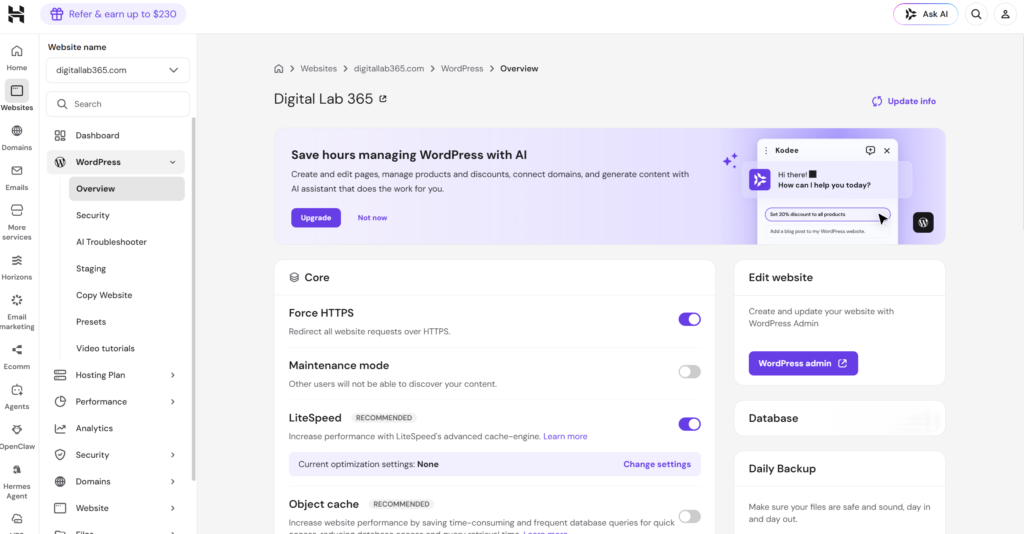1024x534 pixels.
Task: Open the user profile icon
Action: click(x=1005, y=14)
